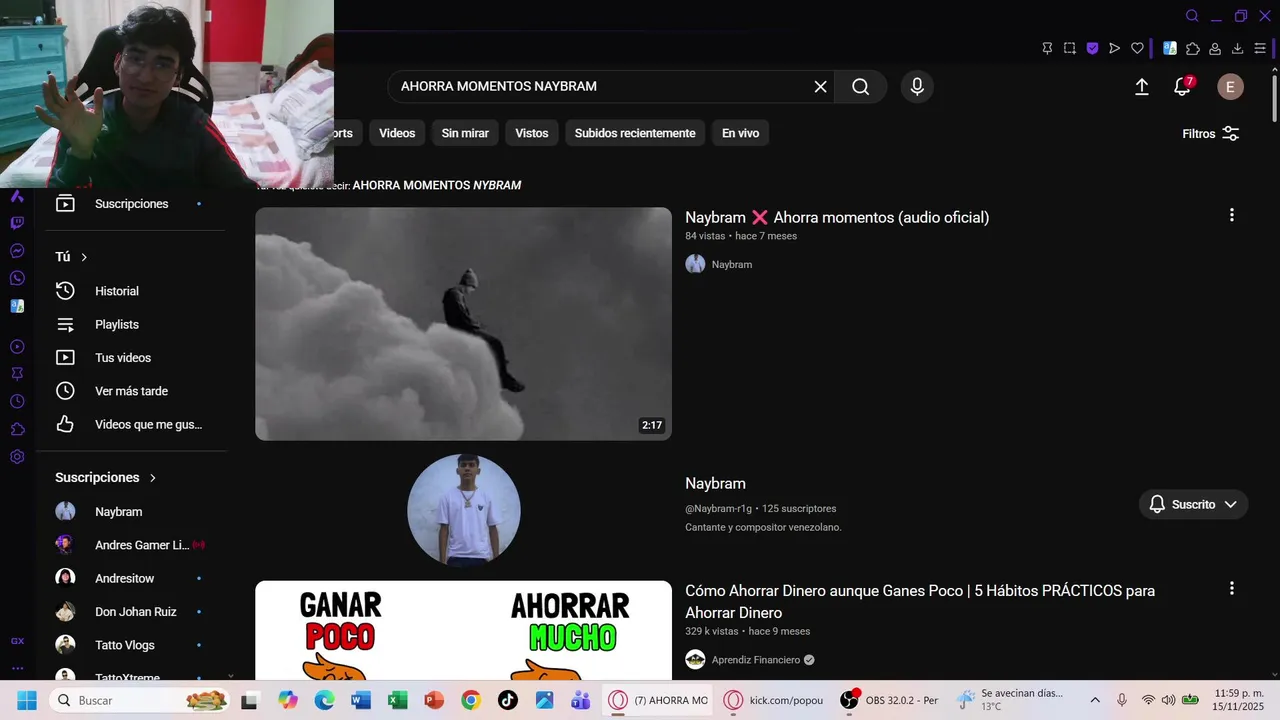This screenshot has width=1280, height=720.
Task: Open Aria AI icon in Opera sidebar
Action: (x=17, y=196)
